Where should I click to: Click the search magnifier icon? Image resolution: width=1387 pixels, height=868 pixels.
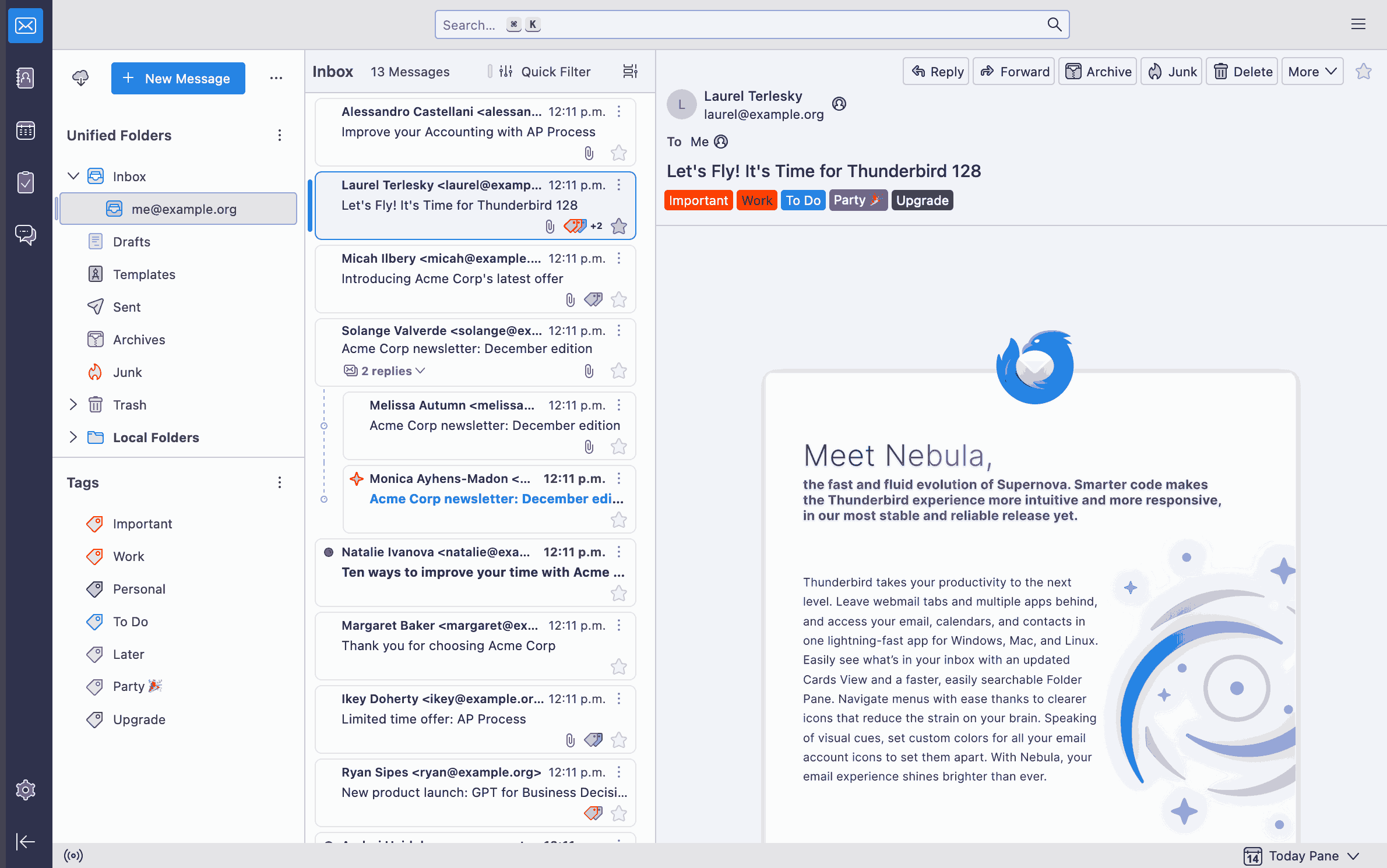point(1054,24)
